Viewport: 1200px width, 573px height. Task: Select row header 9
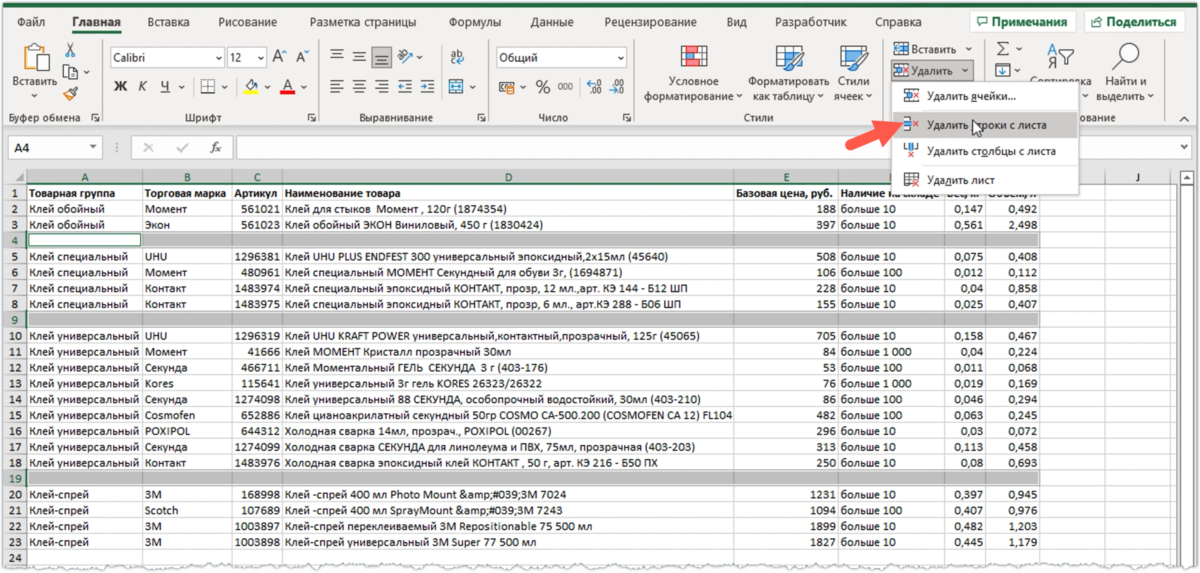coord(16,320)
